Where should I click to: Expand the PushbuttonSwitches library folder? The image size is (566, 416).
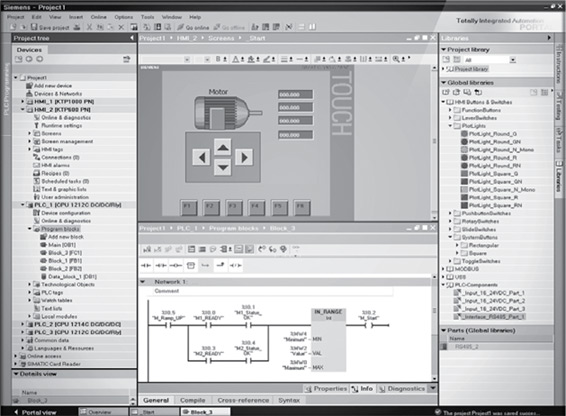(x=450, y=213)
